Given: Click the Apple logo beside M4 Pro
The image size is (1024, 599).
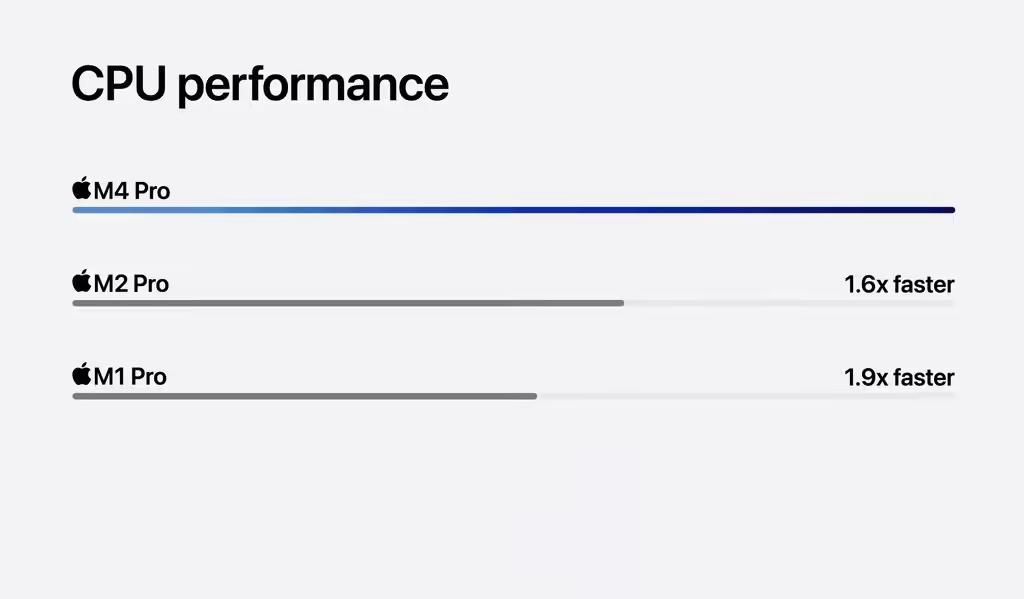Looking at the screenshot, I should (x=82, y=188).
